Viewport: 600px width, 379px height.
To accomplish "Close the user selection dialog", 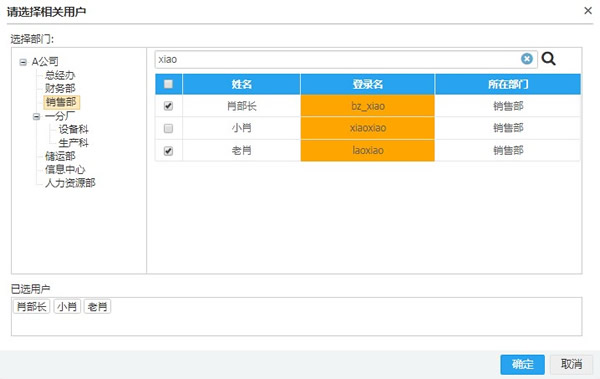I will tap(588, 11).
